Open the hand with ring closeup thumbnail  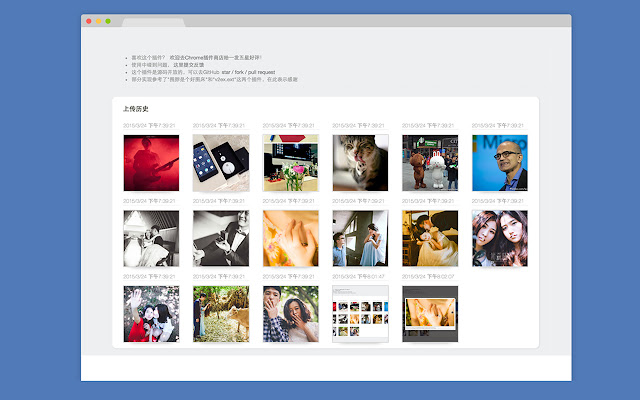pos(290,238)
